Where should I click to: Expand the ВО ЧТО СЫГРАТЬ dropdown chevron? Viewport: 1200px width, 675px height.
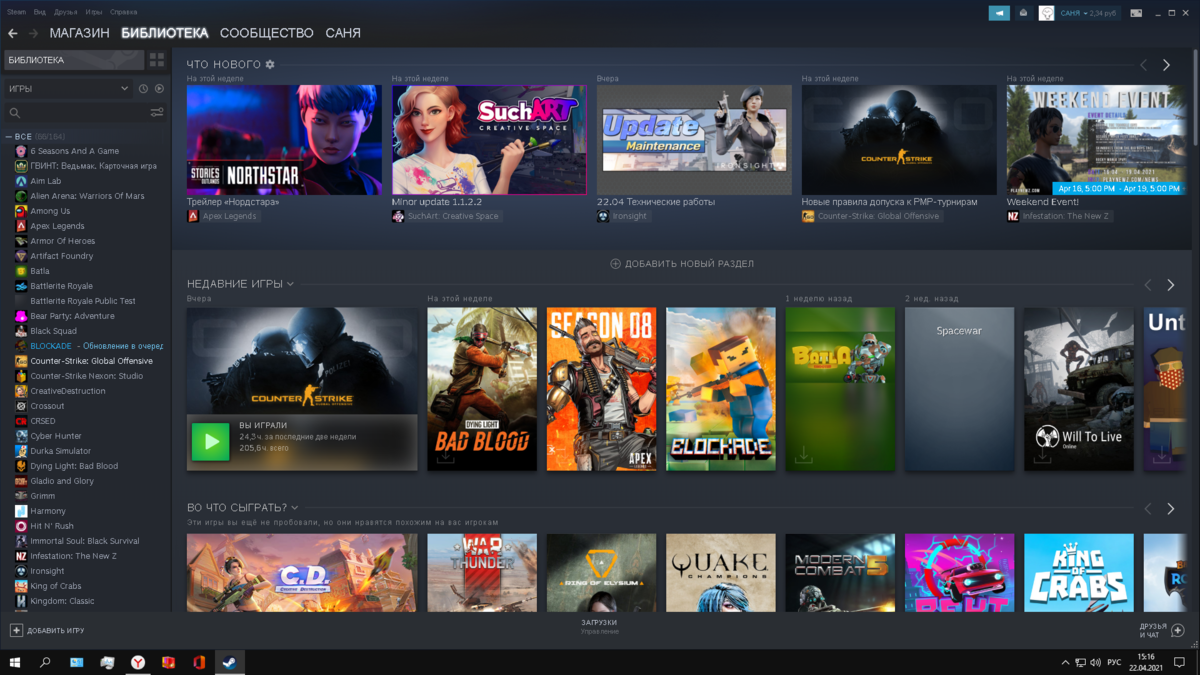294,508
